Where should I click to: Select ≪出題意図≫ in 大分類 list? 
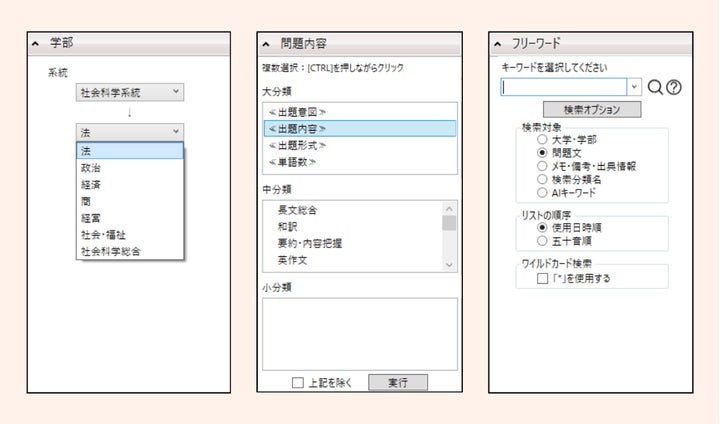point(360,112)
